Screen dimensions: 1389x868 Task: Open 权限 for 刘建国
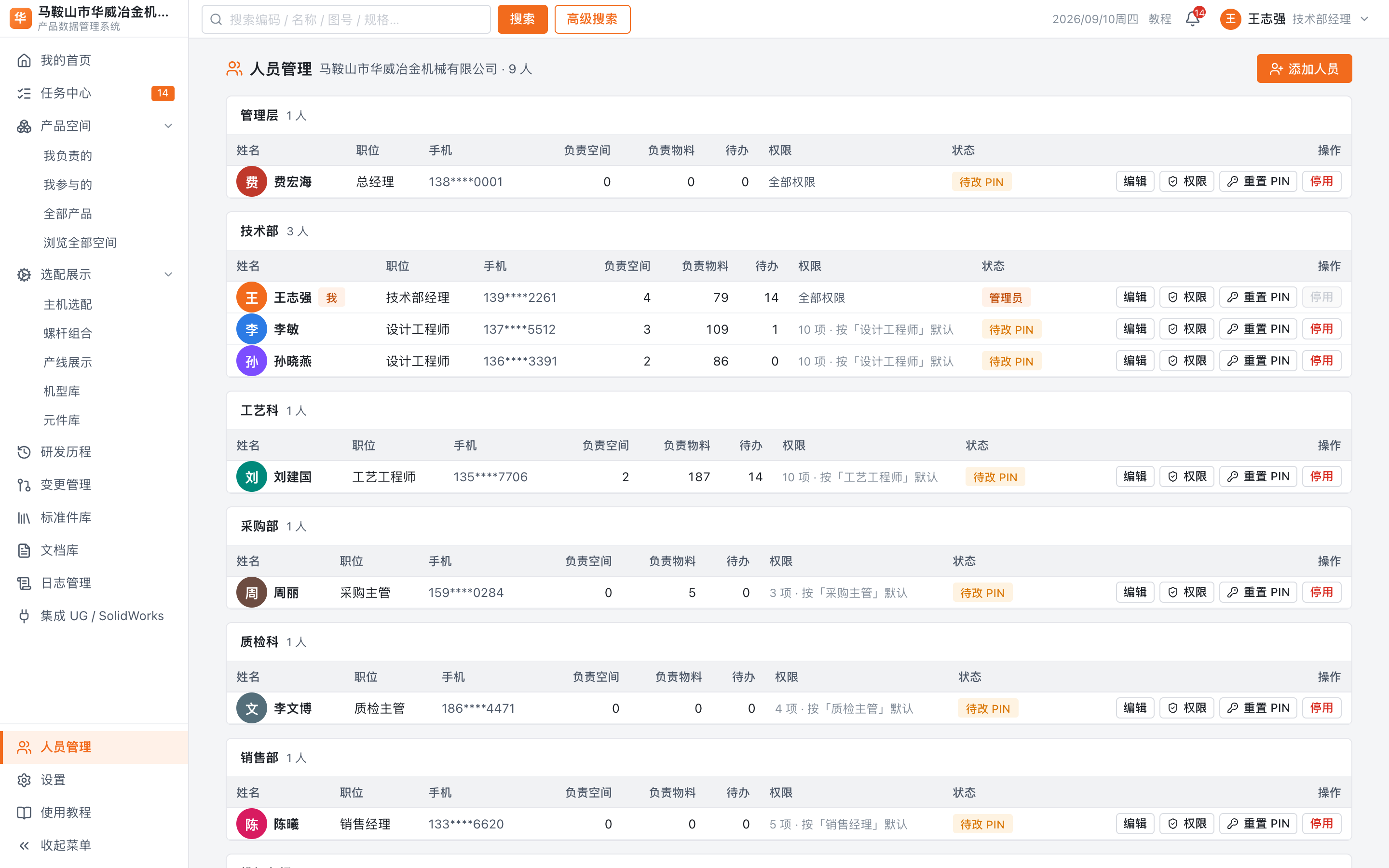click(x=1186, y=476)
